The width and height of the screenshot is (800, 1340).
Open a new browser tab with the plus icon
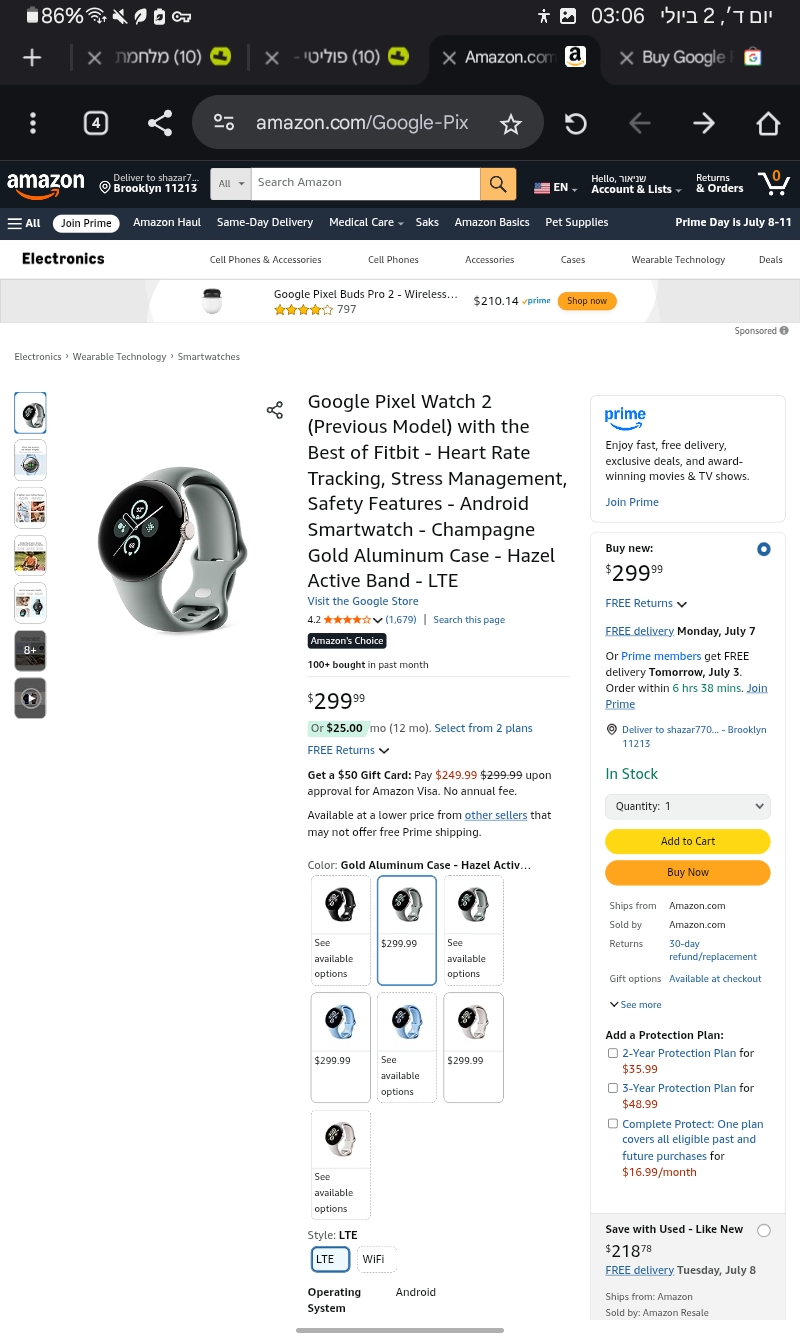[x=32, y=57]
